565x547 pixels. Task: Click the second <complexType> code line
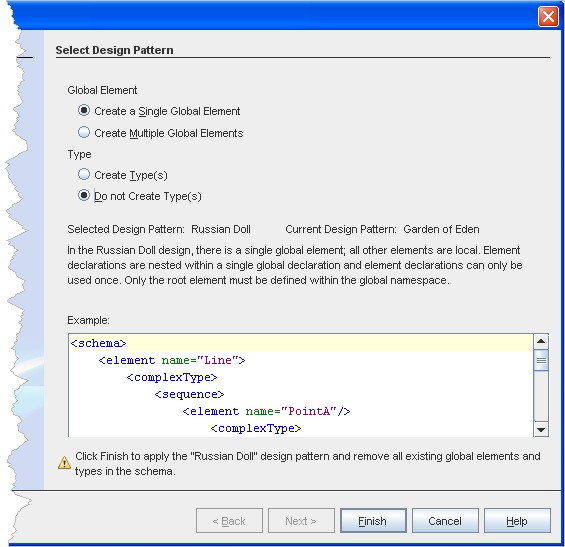pyautogui.click(x=256, y=428)
